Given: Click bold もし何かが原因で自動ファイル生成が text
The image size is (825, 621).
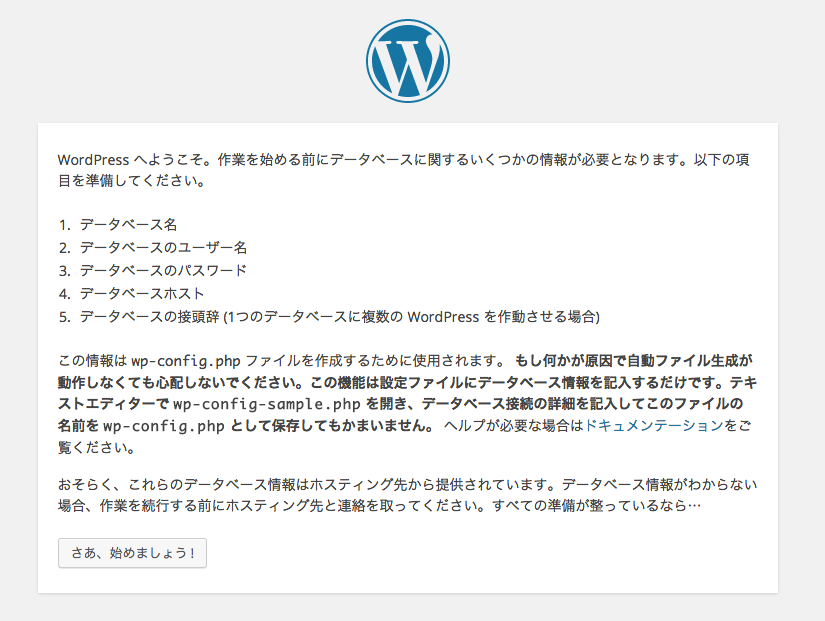Looking at the screenshot, I should coord(633,361).
